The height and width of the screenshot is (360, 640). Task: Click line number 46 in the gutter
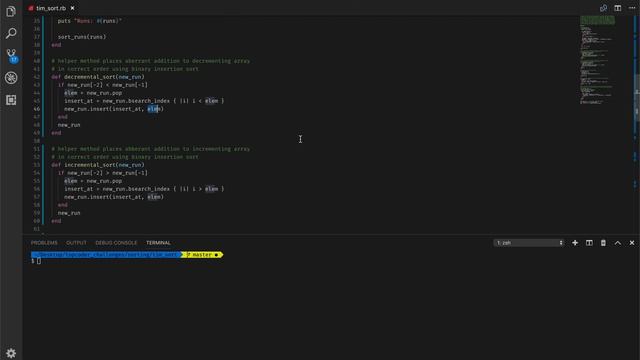[x=37, y=109]
